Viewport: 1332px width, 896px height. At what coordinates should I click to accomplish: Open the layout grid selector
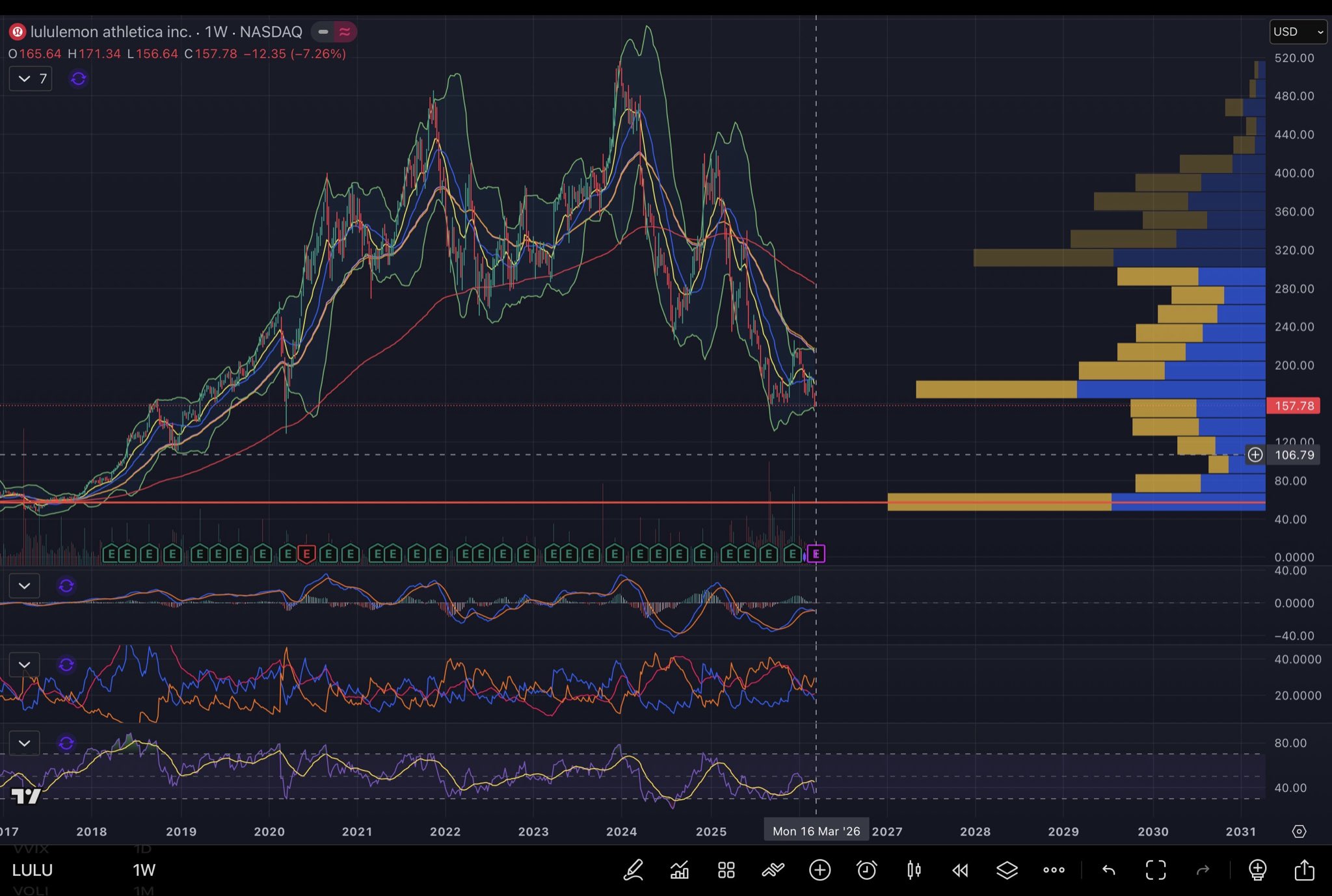pyautogui.click(x=726, y=870)
